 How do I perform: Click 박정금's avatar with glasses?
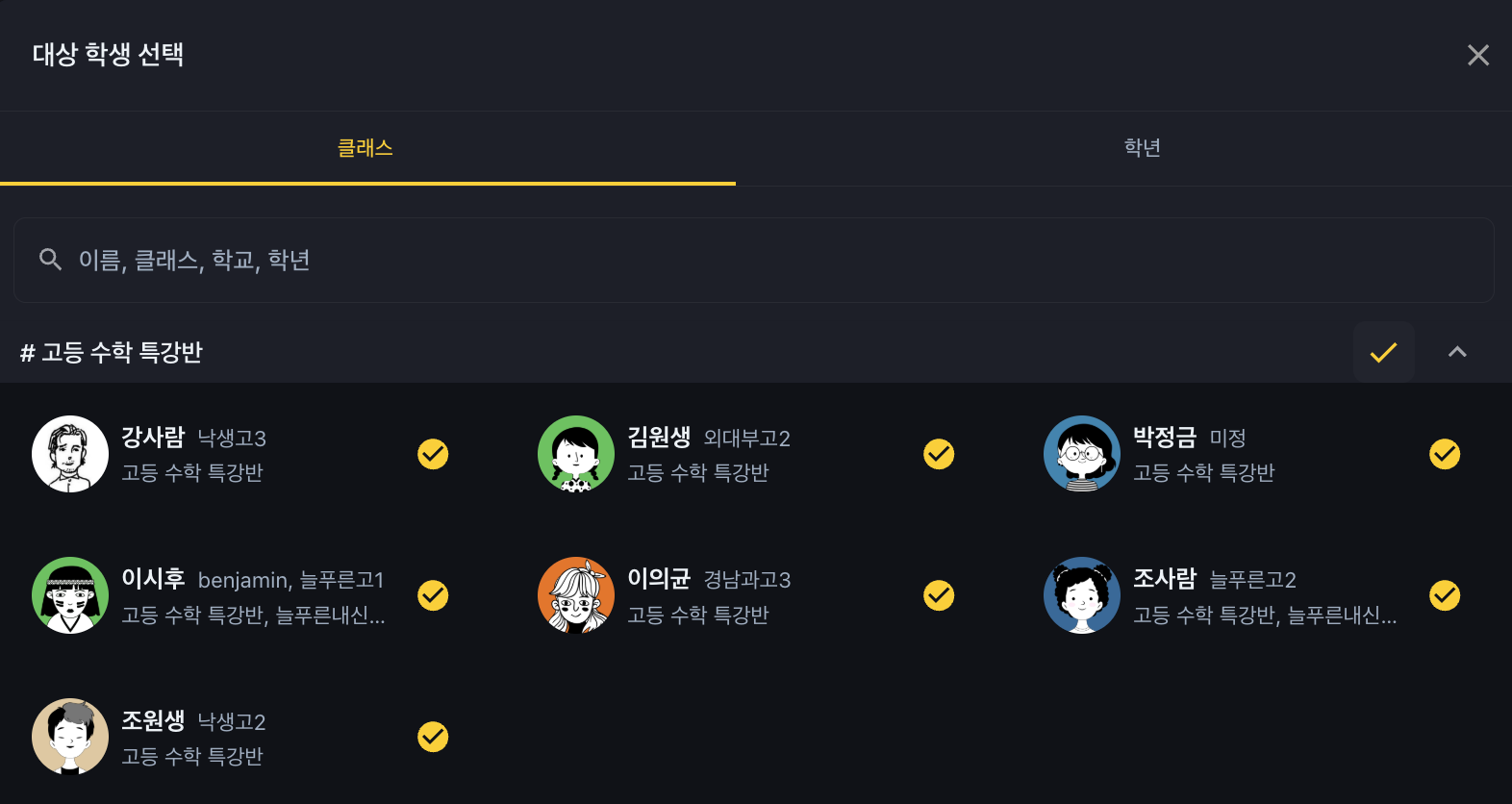coord(1082,454)
